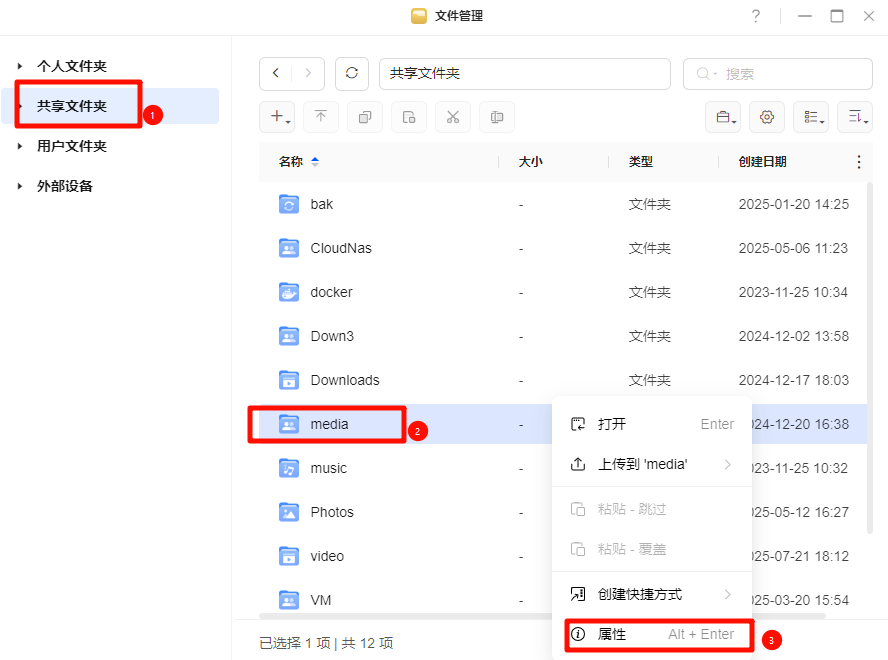Click the upload icon in the toolbar

[321, 117]
